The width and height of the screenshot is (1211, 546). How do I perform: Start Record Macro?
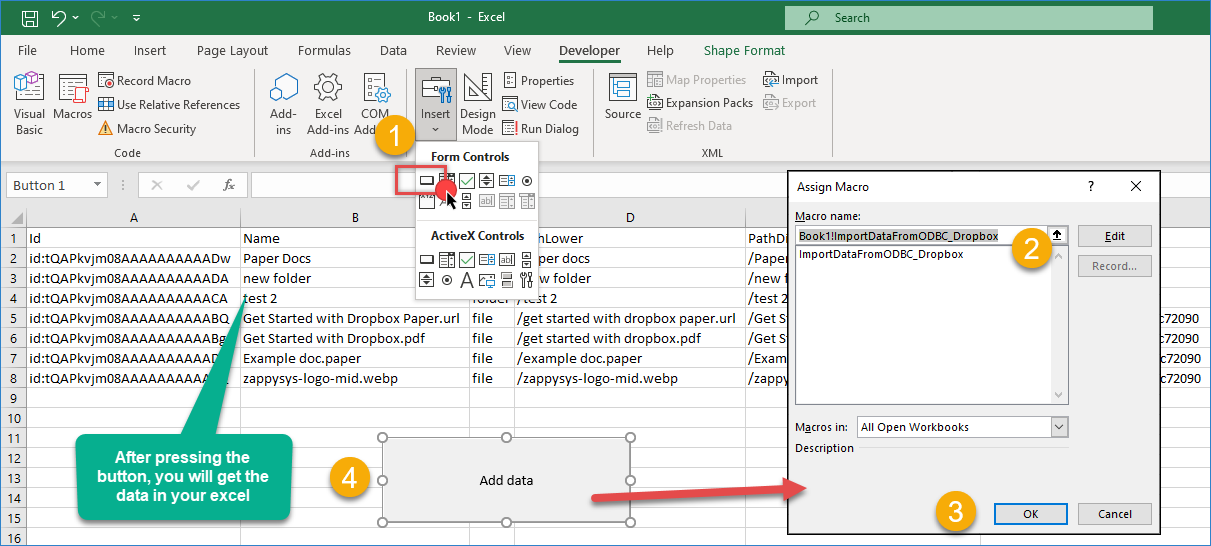[x=144, y=81]
